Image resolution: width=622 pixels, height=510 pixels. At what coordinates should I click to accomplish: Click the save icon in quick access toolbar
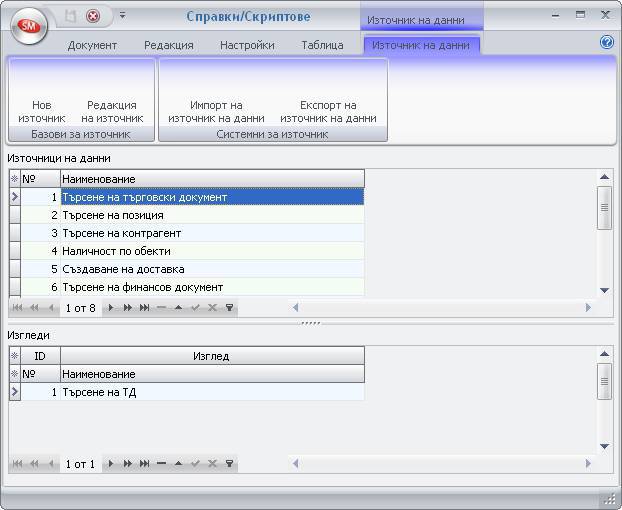click(71, 16)
